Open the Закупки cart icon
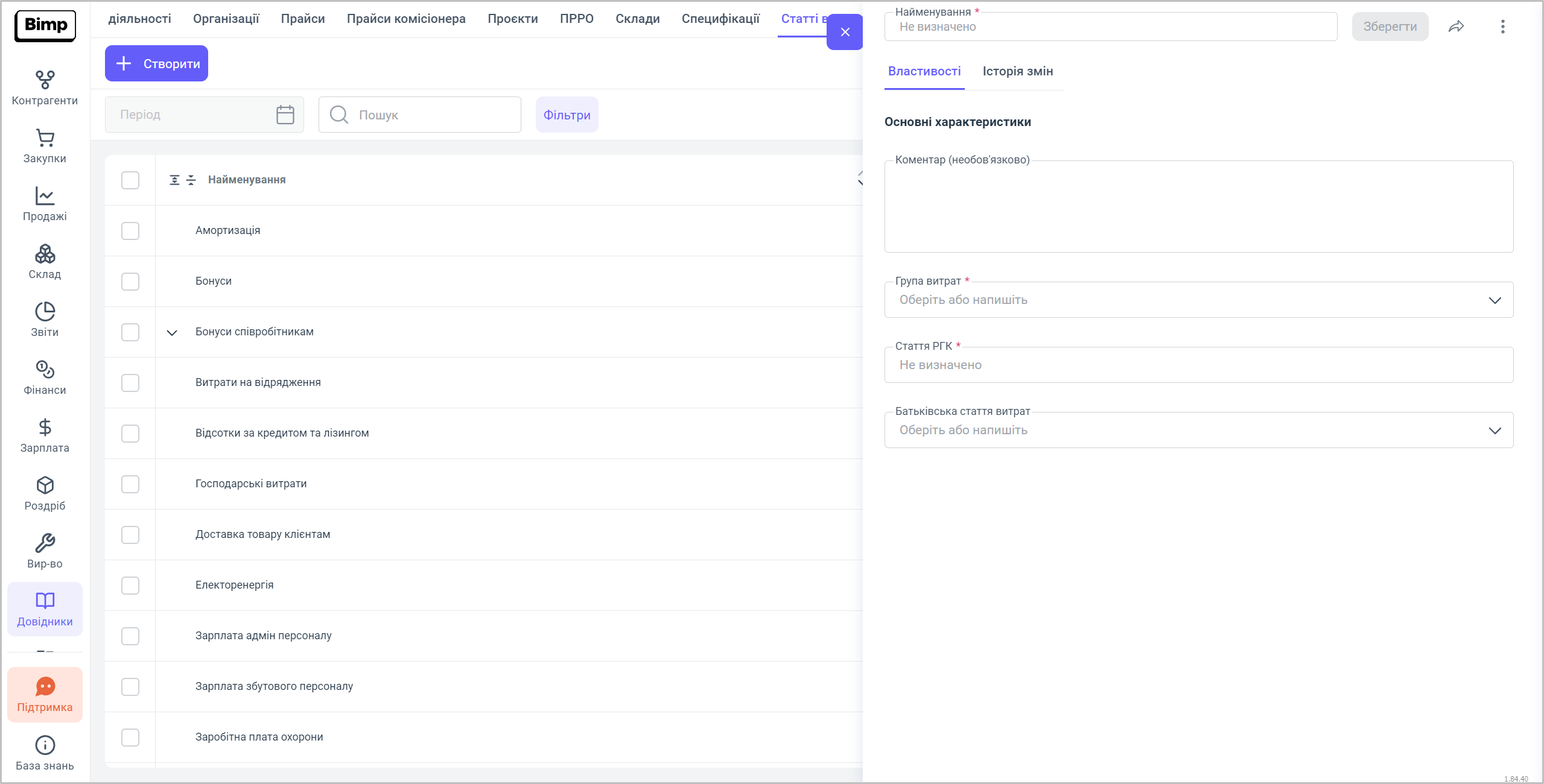This screenshot has width=1544, height=784. coord(45,138)
